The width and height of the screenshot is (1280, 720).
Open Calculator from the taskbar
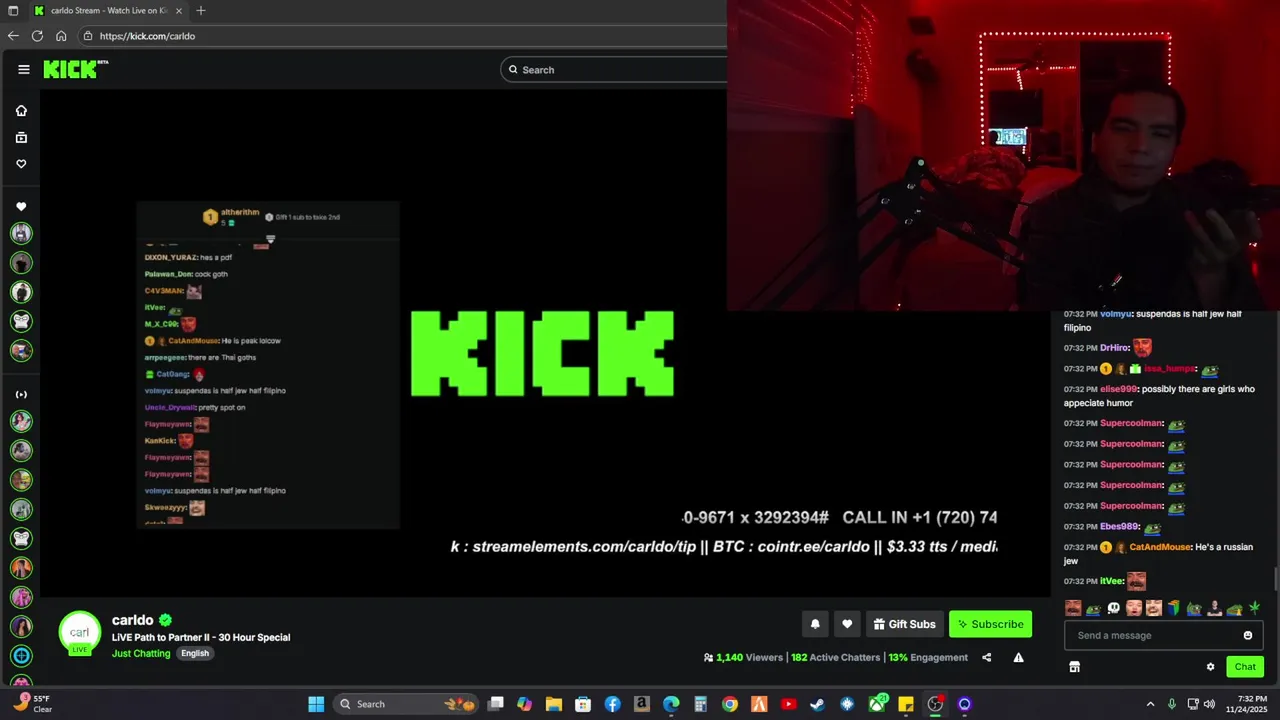[700, 704]
